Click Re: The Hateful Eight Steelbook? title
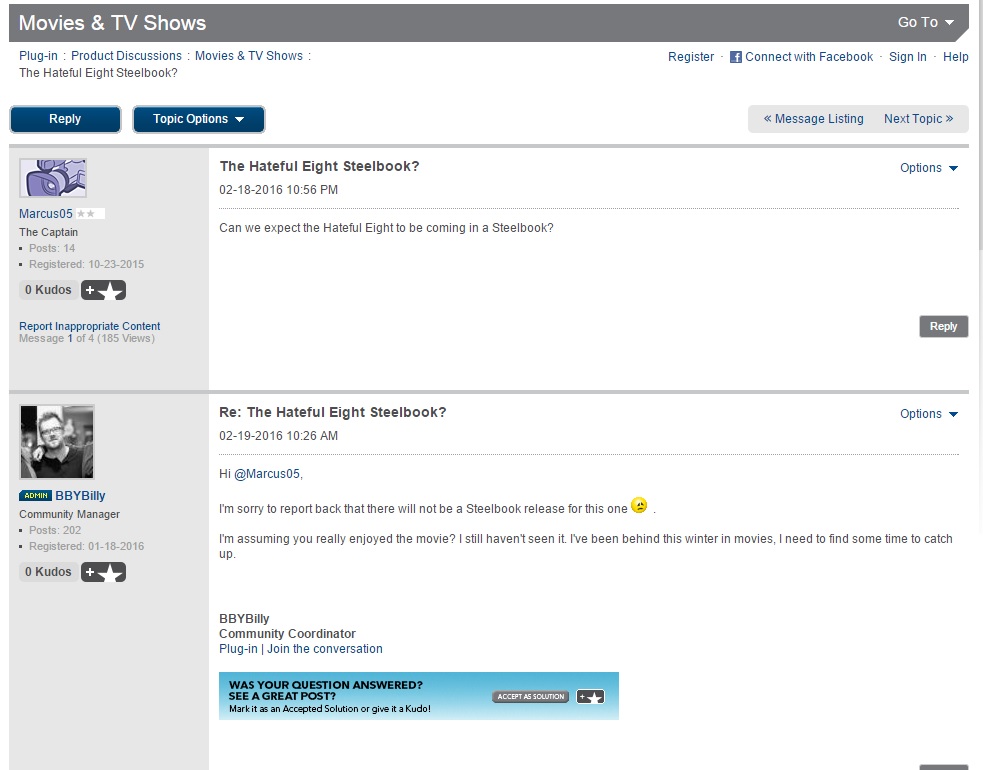983x770 pixels. click(333, 413)
